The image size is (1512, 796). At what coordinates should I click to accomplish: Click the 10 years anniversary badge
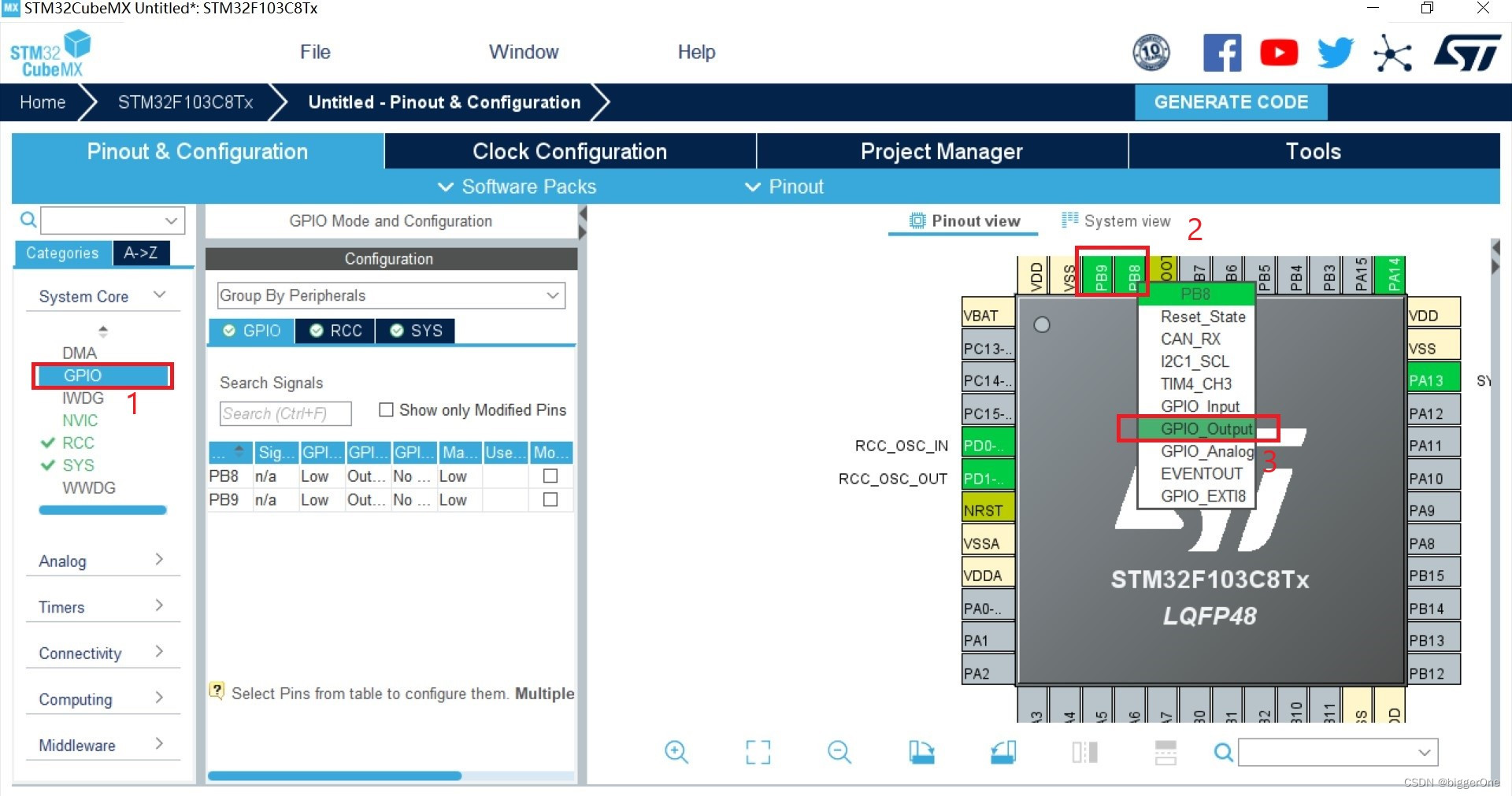(x=1151, y=53)
